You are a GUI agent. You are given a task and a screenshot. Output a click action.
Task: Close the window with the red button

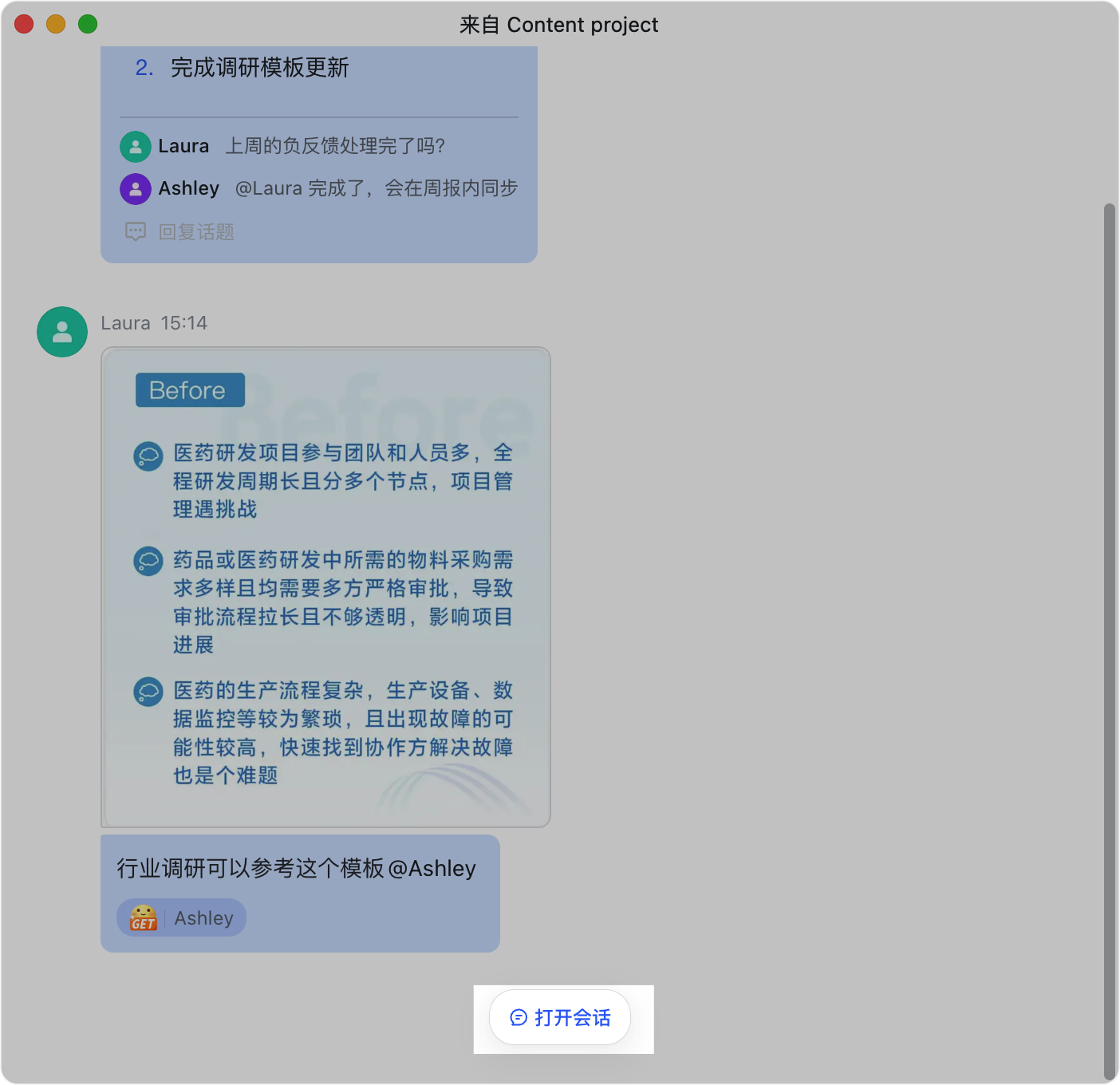[x=24, y=25]
